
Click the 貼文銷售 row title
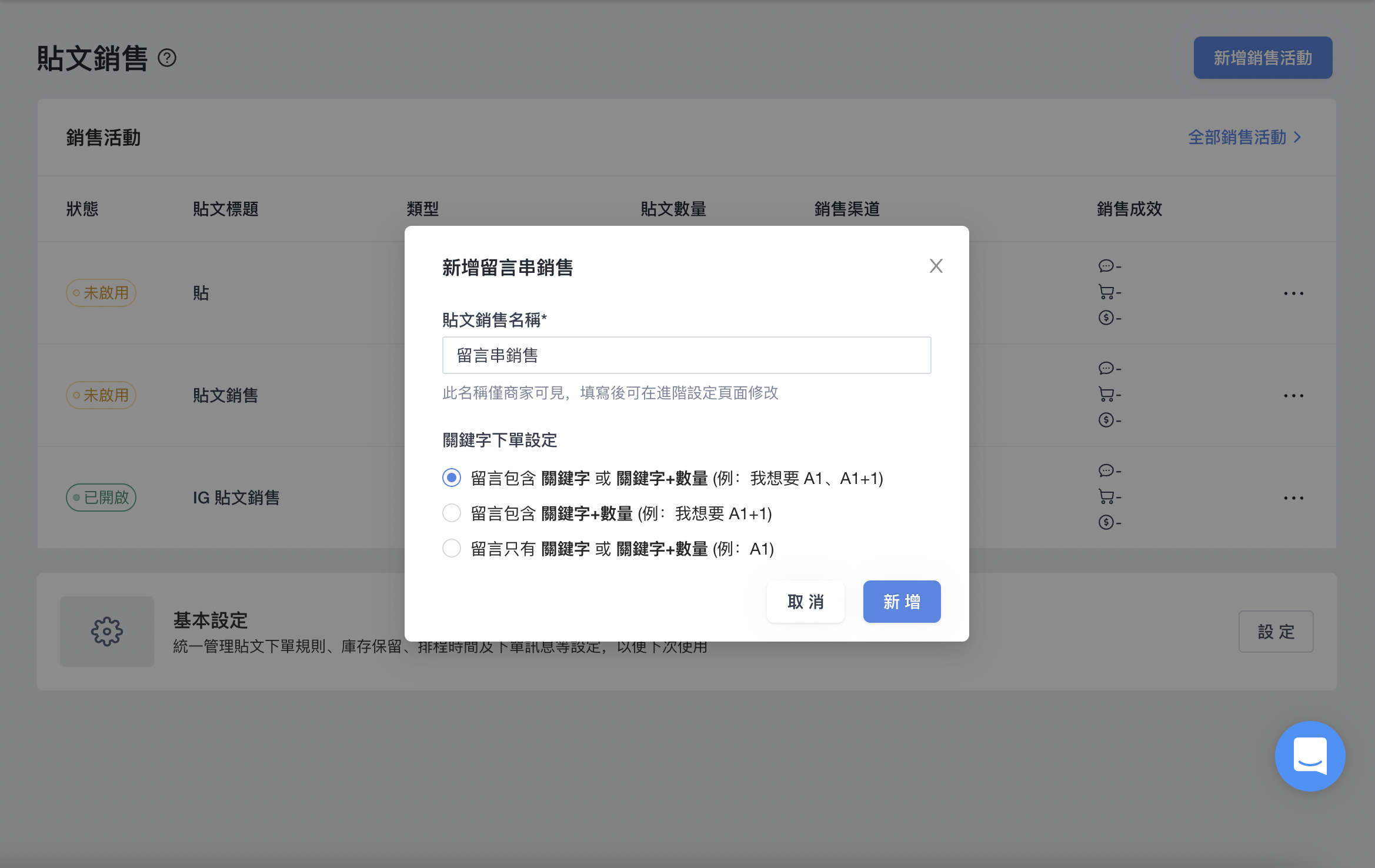pos(226,395)
